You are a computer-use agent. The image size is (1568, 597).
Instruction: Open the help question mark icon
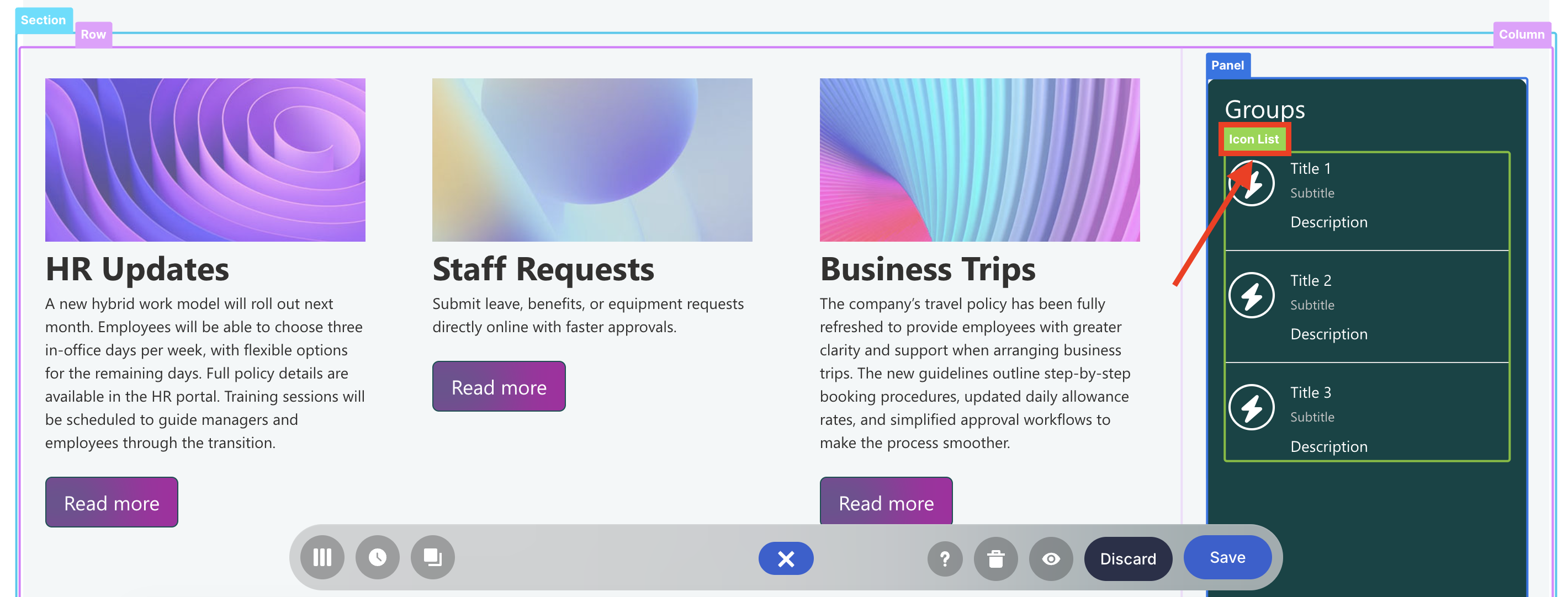click(945, 559)
